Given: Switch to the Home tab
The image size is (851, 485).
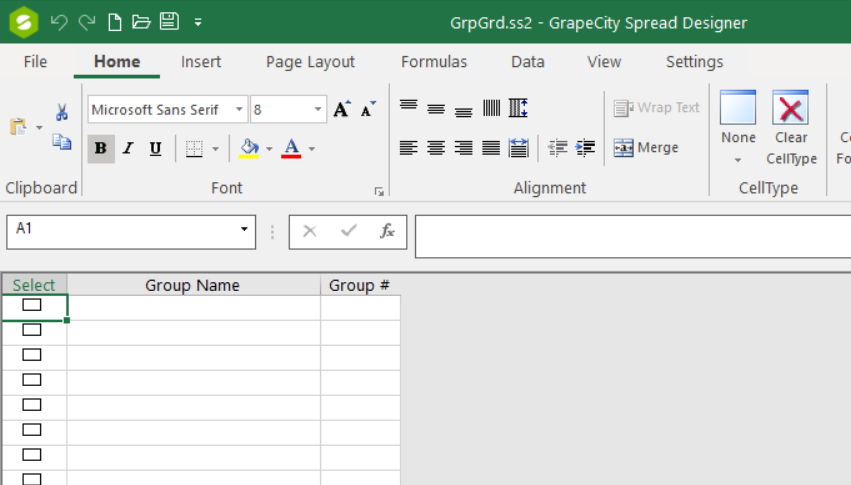Looking at the screenshot, I should [x=117, y=61].
